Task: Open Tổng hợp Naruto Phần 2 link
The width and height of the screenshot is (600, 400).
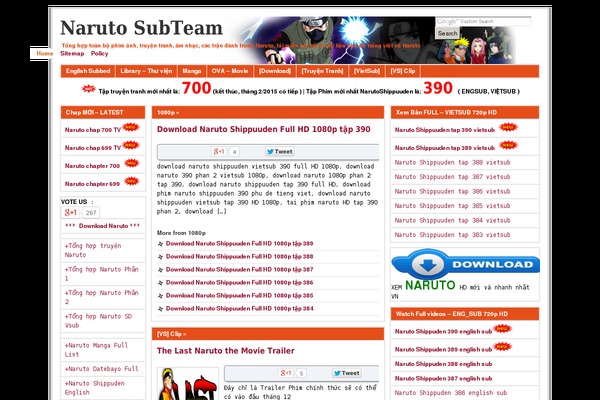Action: click(x=101, y=297)
